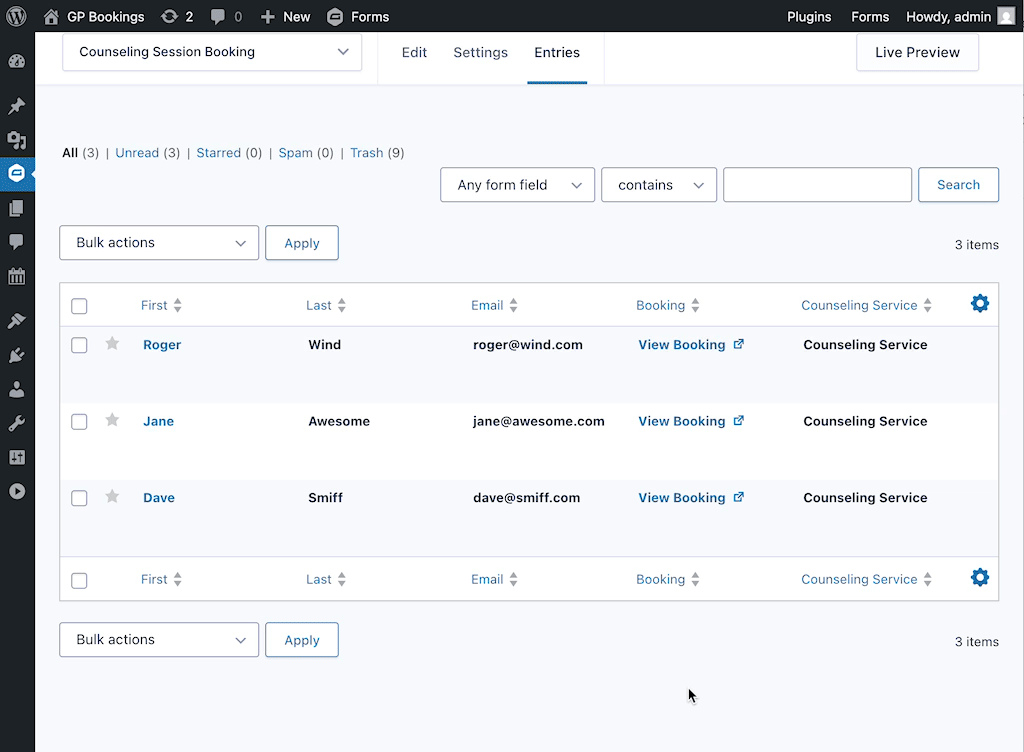Image resolution: width=1024 pixels, height=752 pixels.
Task: Open the Any form field dropdown
Action: [x=517, y=185]
